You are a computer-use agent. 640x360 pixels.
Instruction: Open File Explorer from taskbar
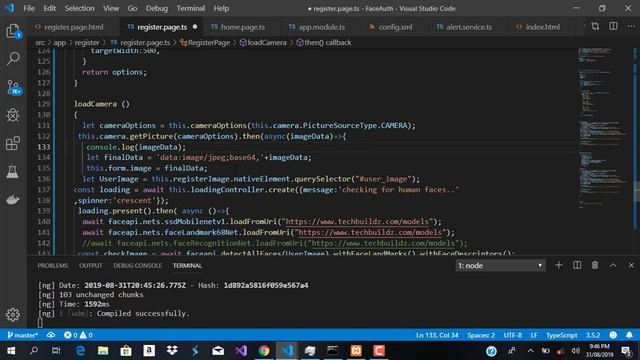point(103,351)
